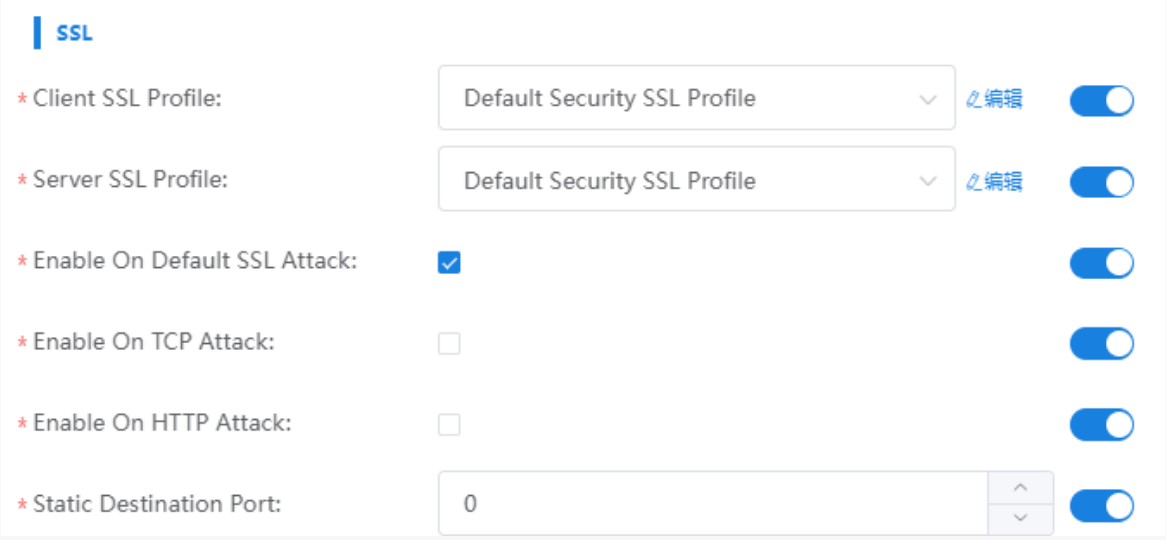
Task: Expand Client SSL Profile chevron arrow
Action: (927, 99)
